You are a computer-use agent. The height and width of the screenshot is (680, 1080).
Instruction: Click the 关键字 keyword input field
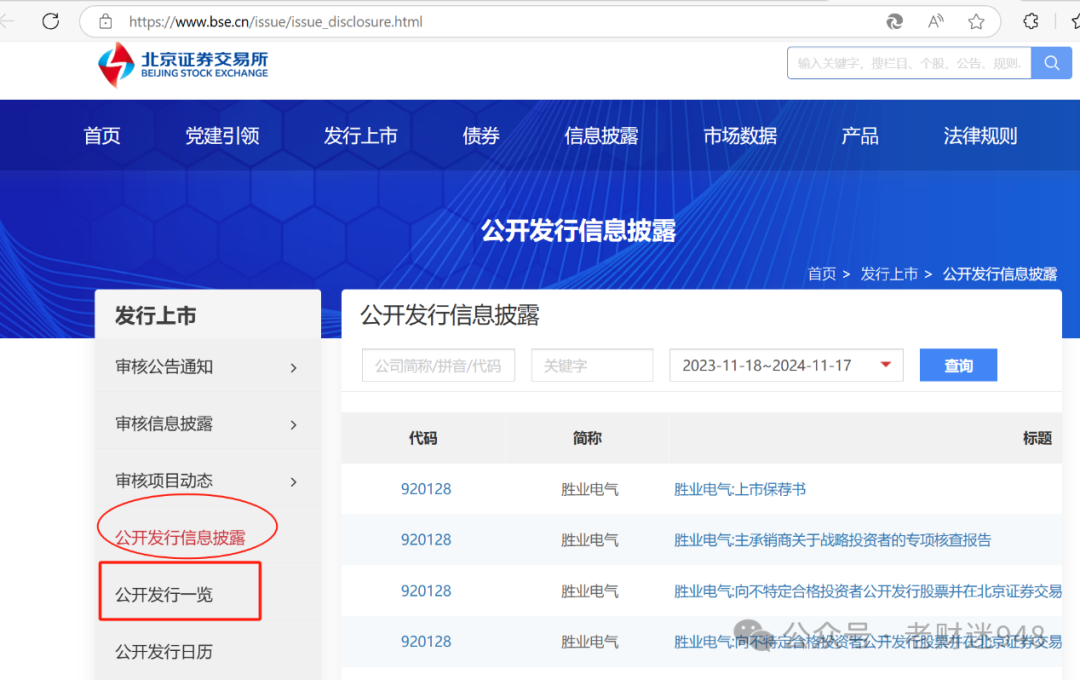[591, 365]
